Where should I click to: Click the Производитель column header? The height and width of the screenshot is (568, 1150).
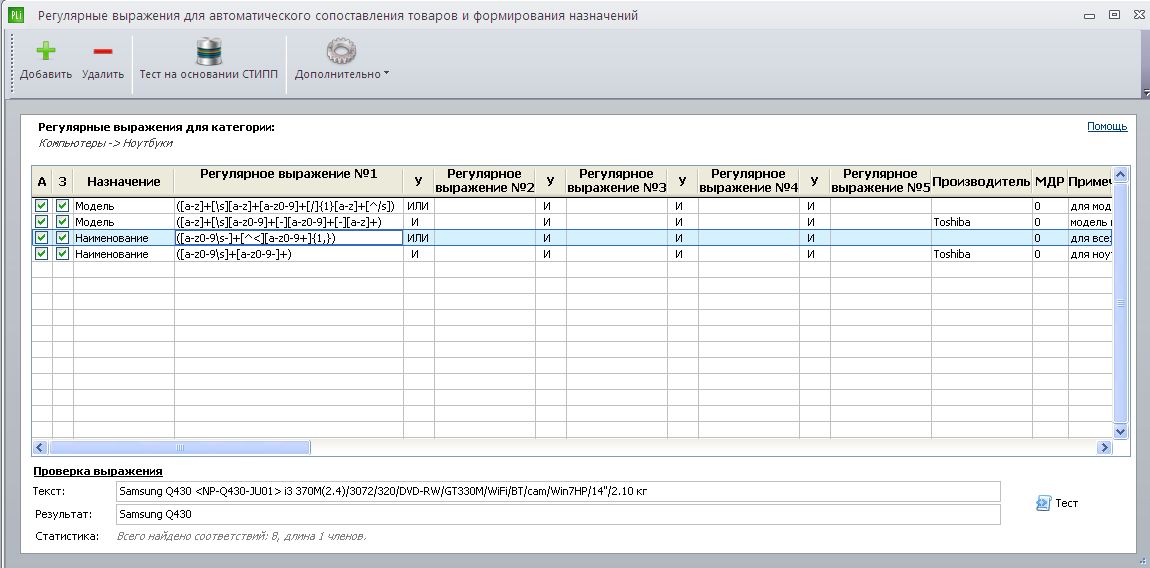[981, 181]
